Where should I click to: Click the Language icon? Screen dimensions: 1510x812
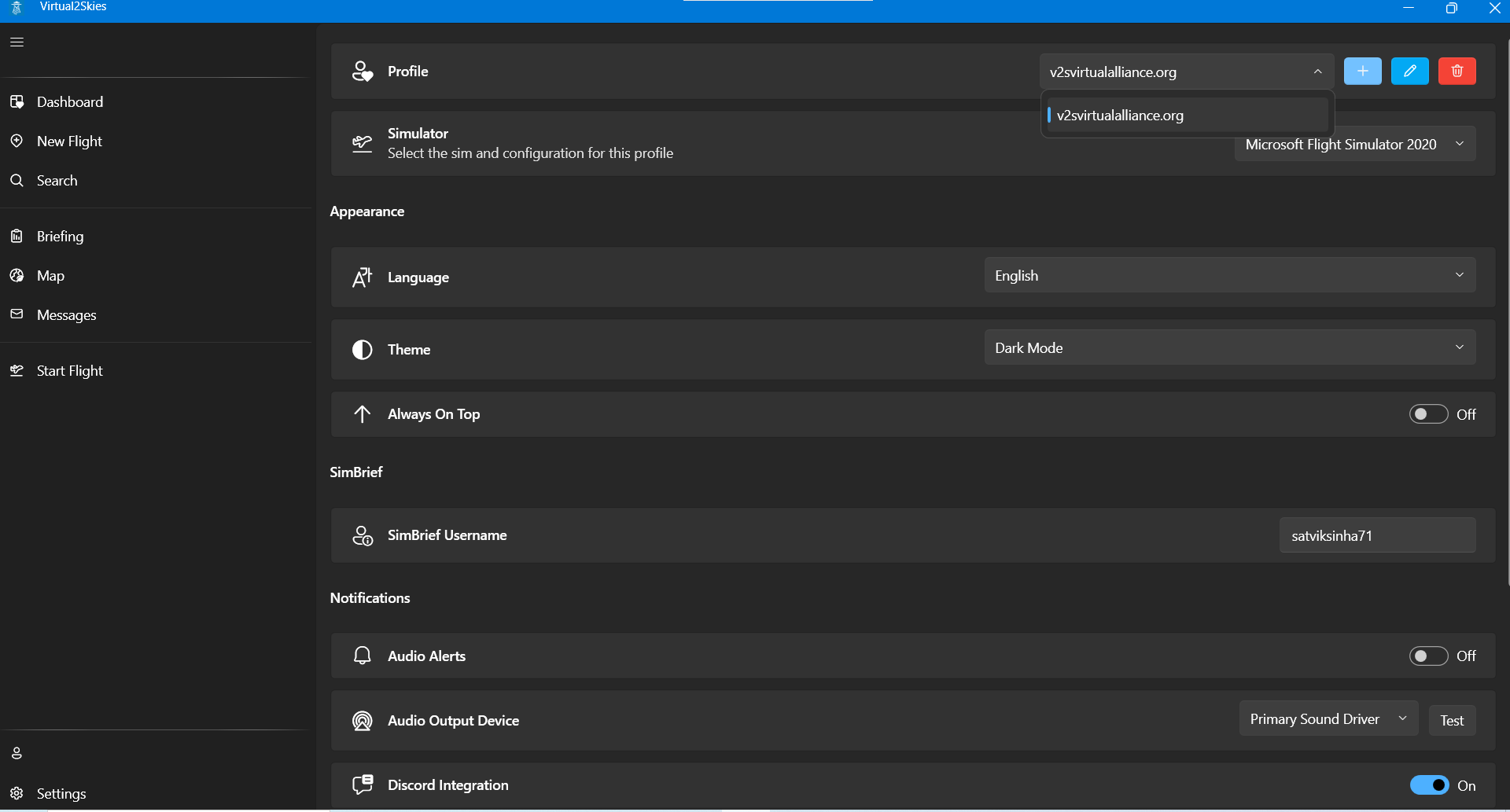(363, 277)
